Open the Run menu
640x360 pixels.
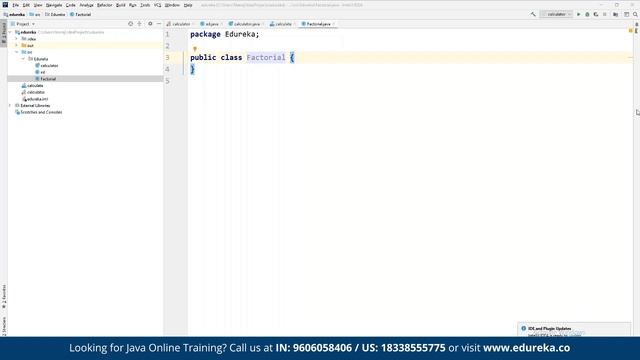coord(133,5)
